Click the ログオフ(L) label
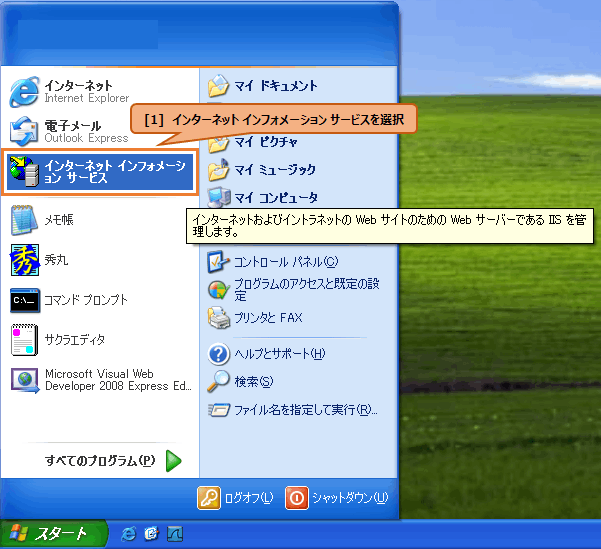 coord(249,498)
